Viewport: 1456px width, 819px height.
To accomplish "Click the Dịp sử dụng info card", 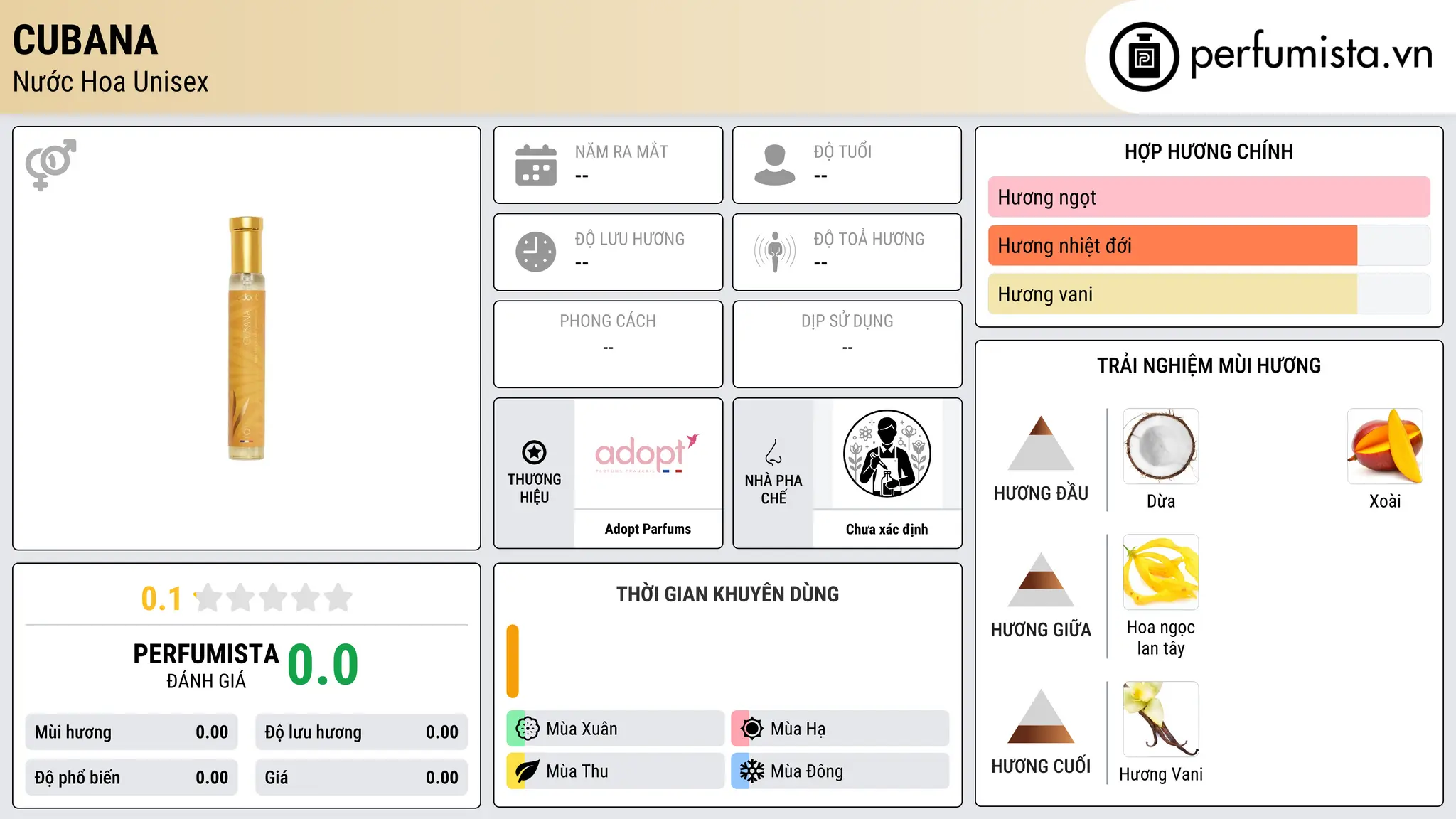I will click(847, 344).
